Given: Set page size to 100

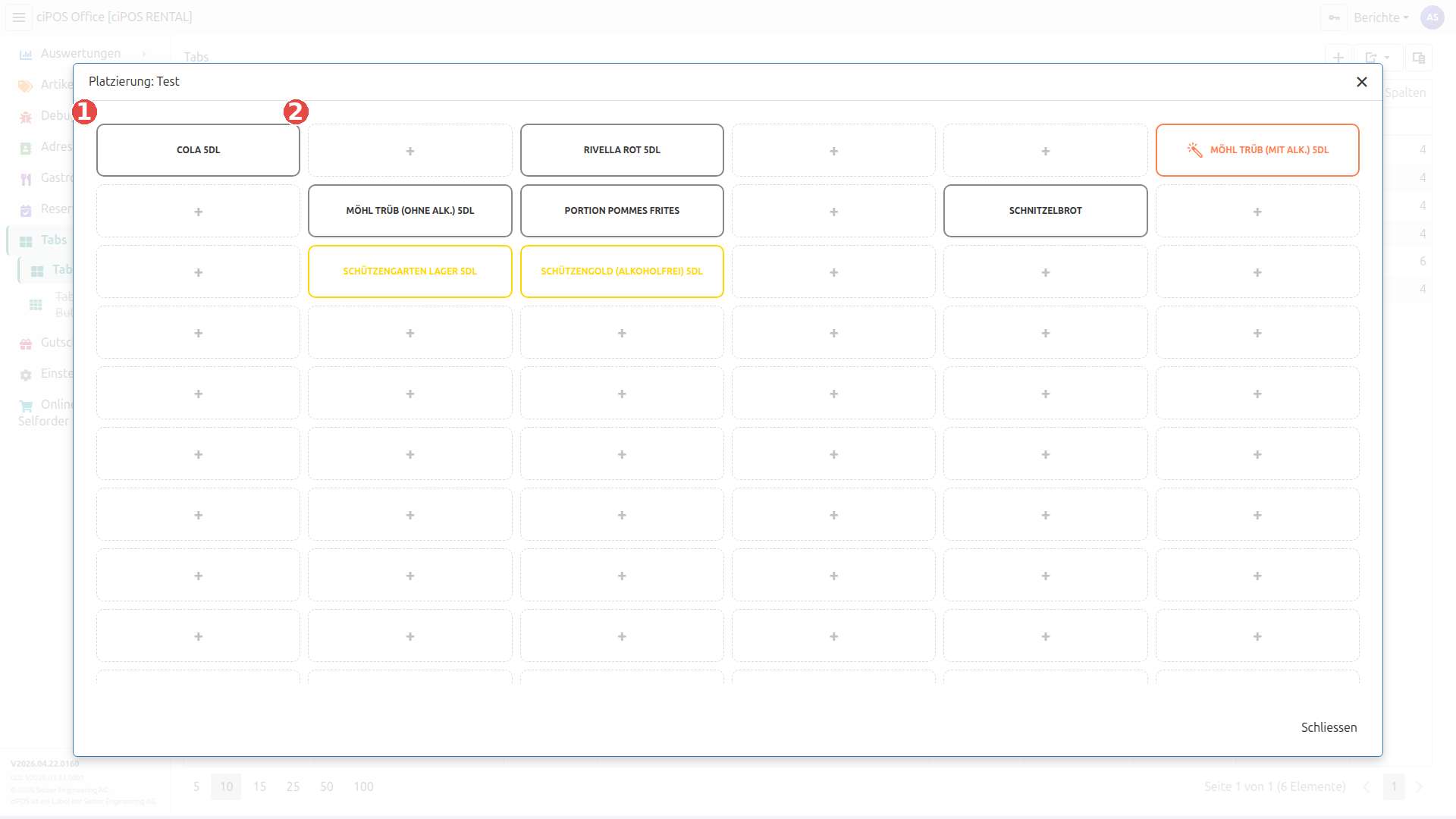Looking at the screenshot, I should pos(363,786).
